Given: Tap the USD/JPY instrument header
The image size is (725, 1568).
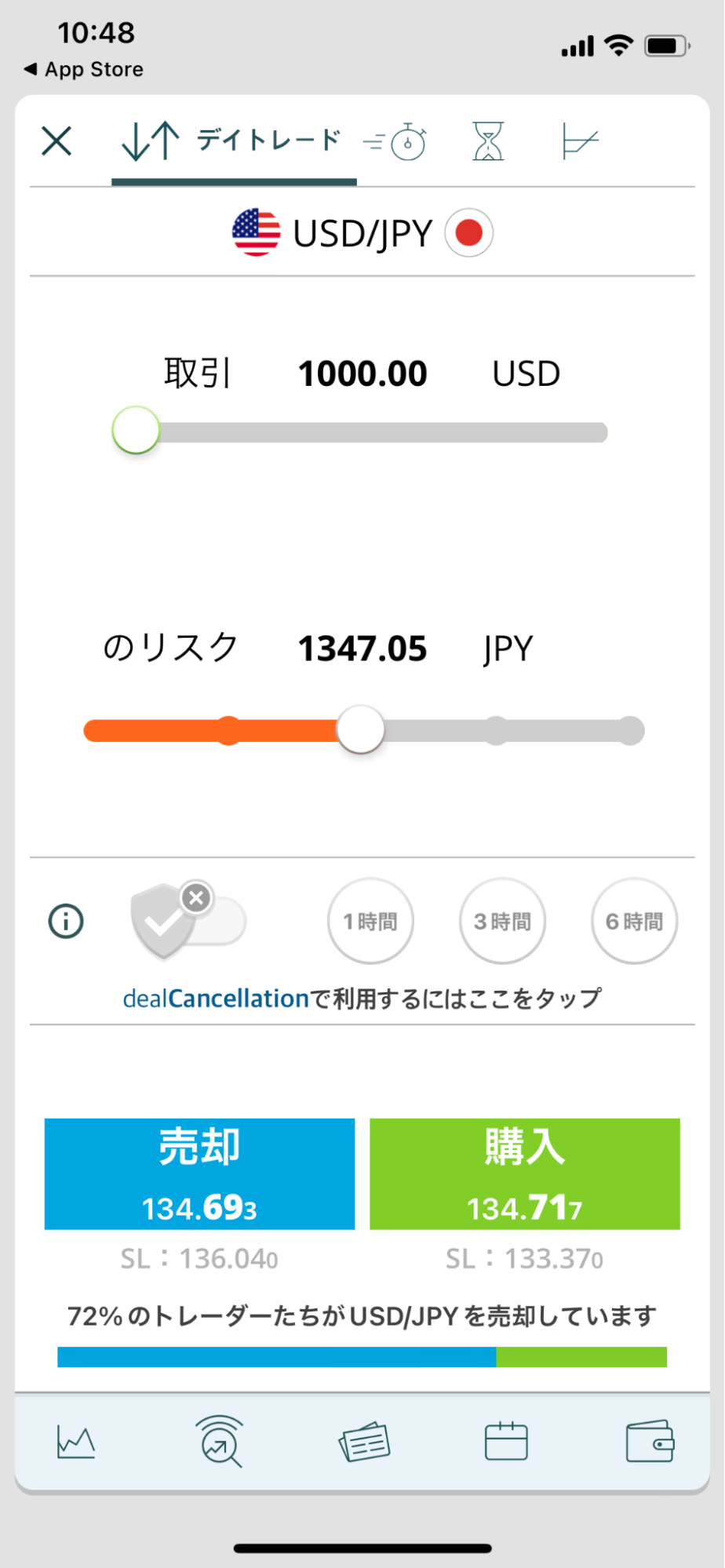Looking at the screenshot, I should (362, 233).
